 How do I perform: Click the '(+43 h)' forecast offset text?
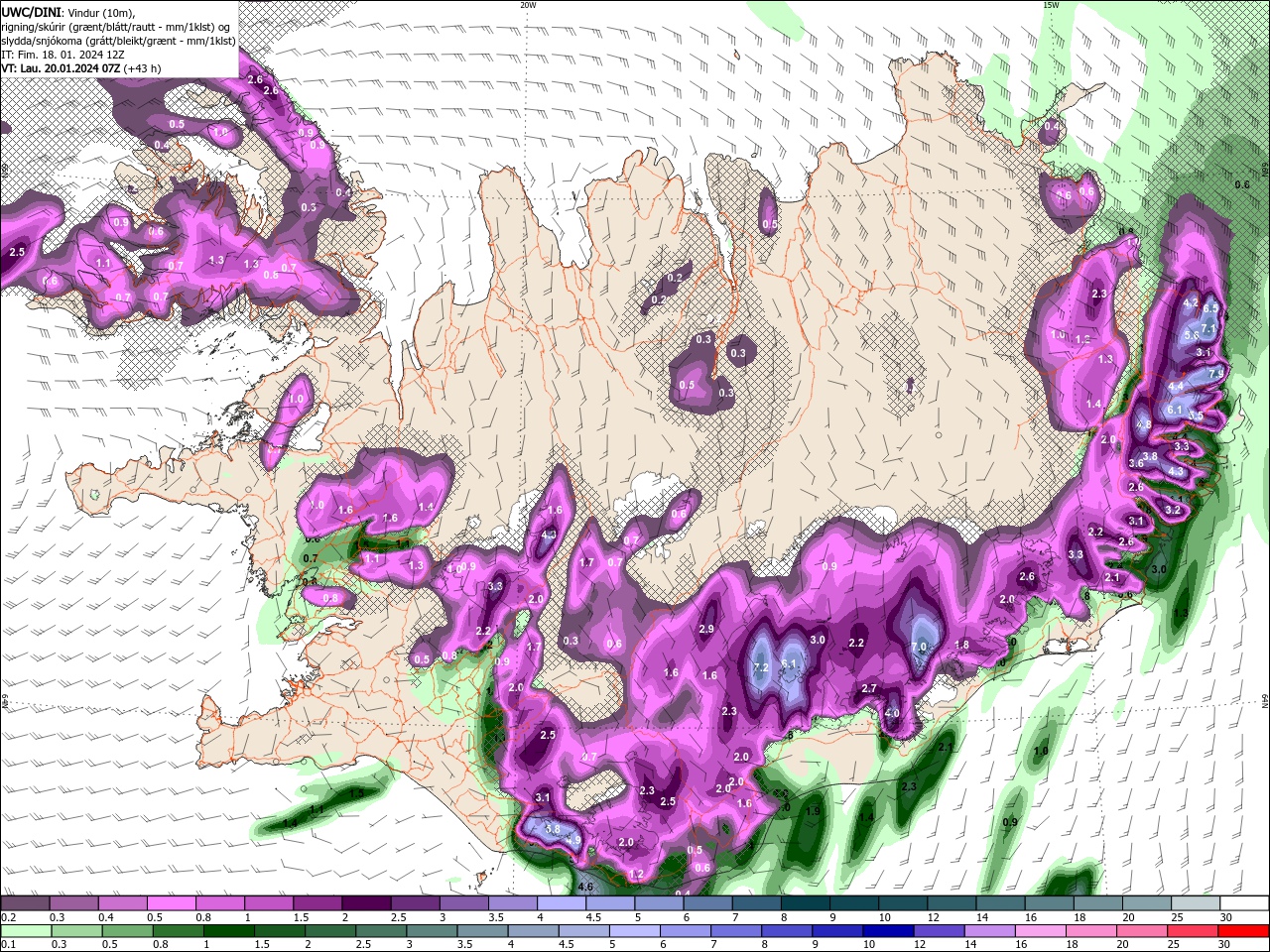click(x=143, y=68)
